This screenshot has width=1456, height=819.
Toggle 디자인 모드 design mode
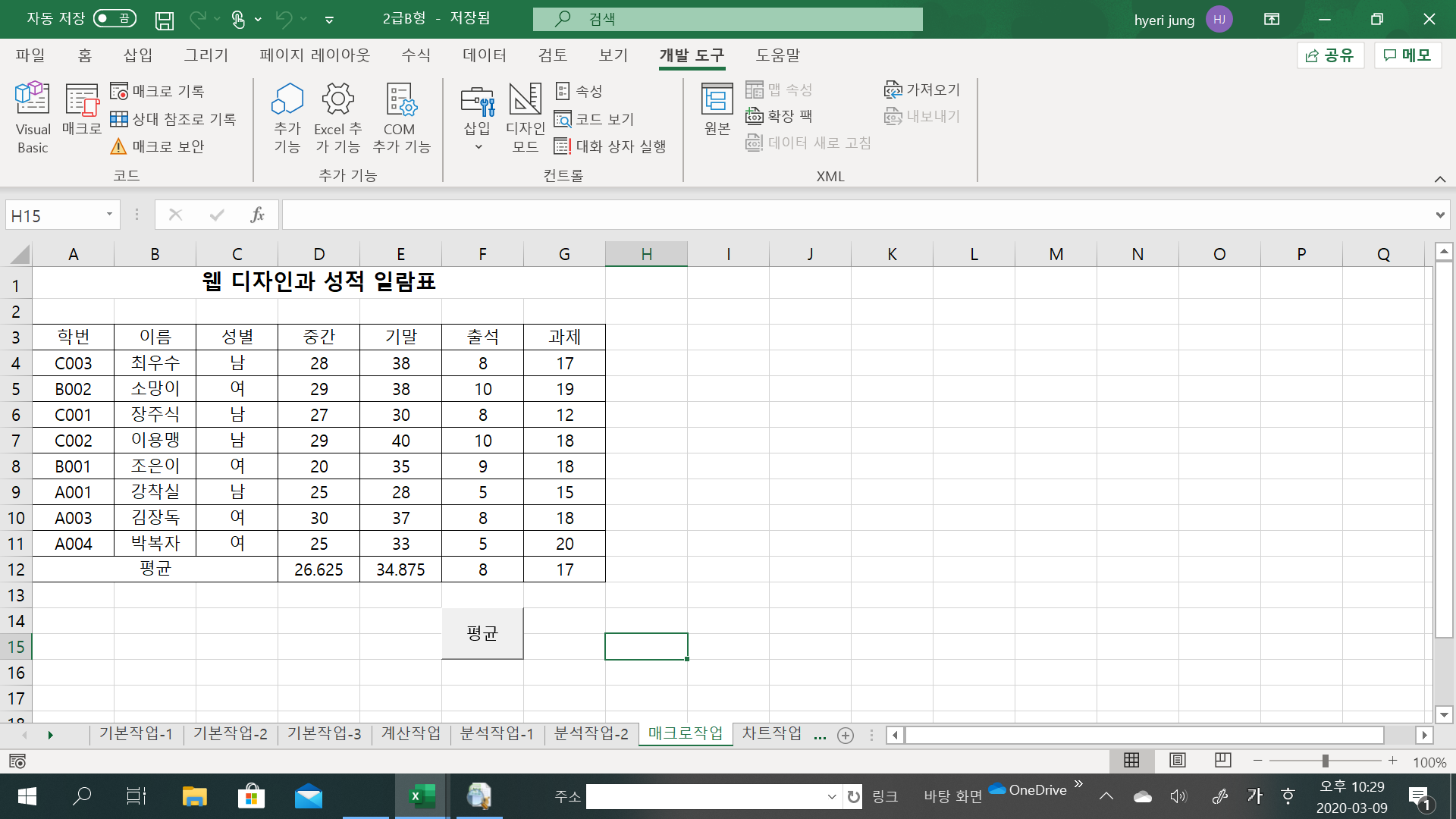coord(525,117)
